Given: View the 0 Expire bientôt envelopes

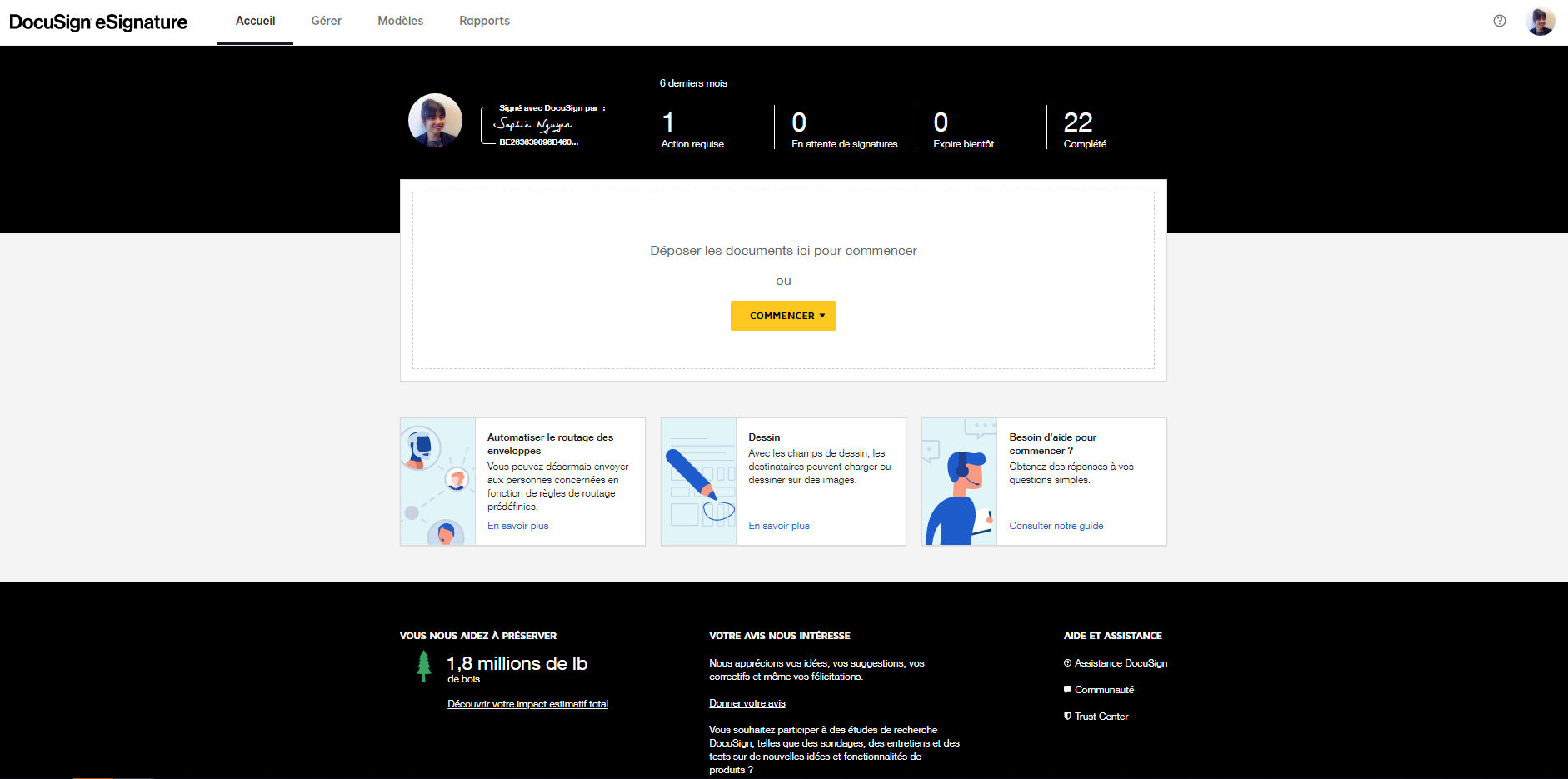Looking at the screenshot, I should pos(963,129).
